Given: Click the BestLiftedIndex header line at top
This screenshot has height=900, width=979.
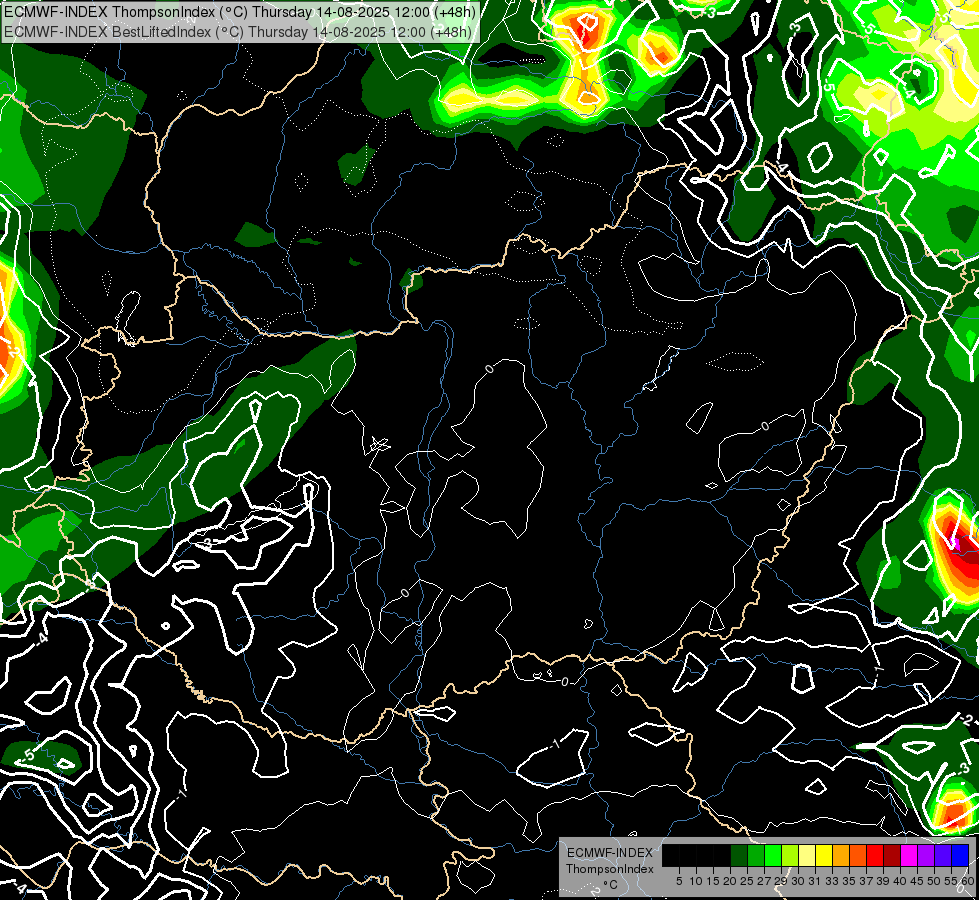Looking at the screenshot, I should (237, 32).
